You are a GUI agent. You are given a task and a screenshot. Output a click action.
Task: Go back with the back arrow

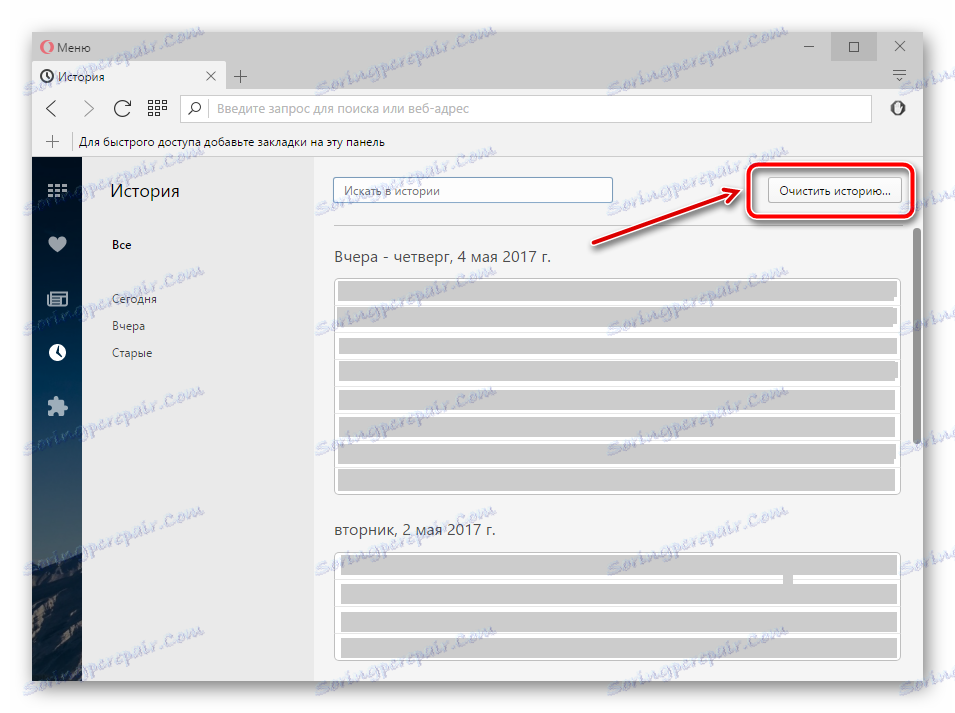[52, 108]
